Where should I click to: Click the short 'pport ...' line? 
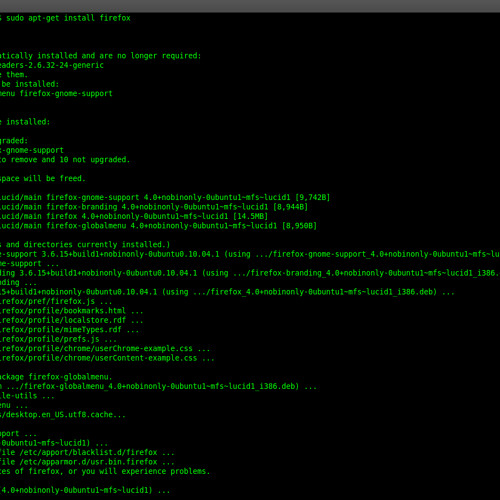click(x=18, y=434)
